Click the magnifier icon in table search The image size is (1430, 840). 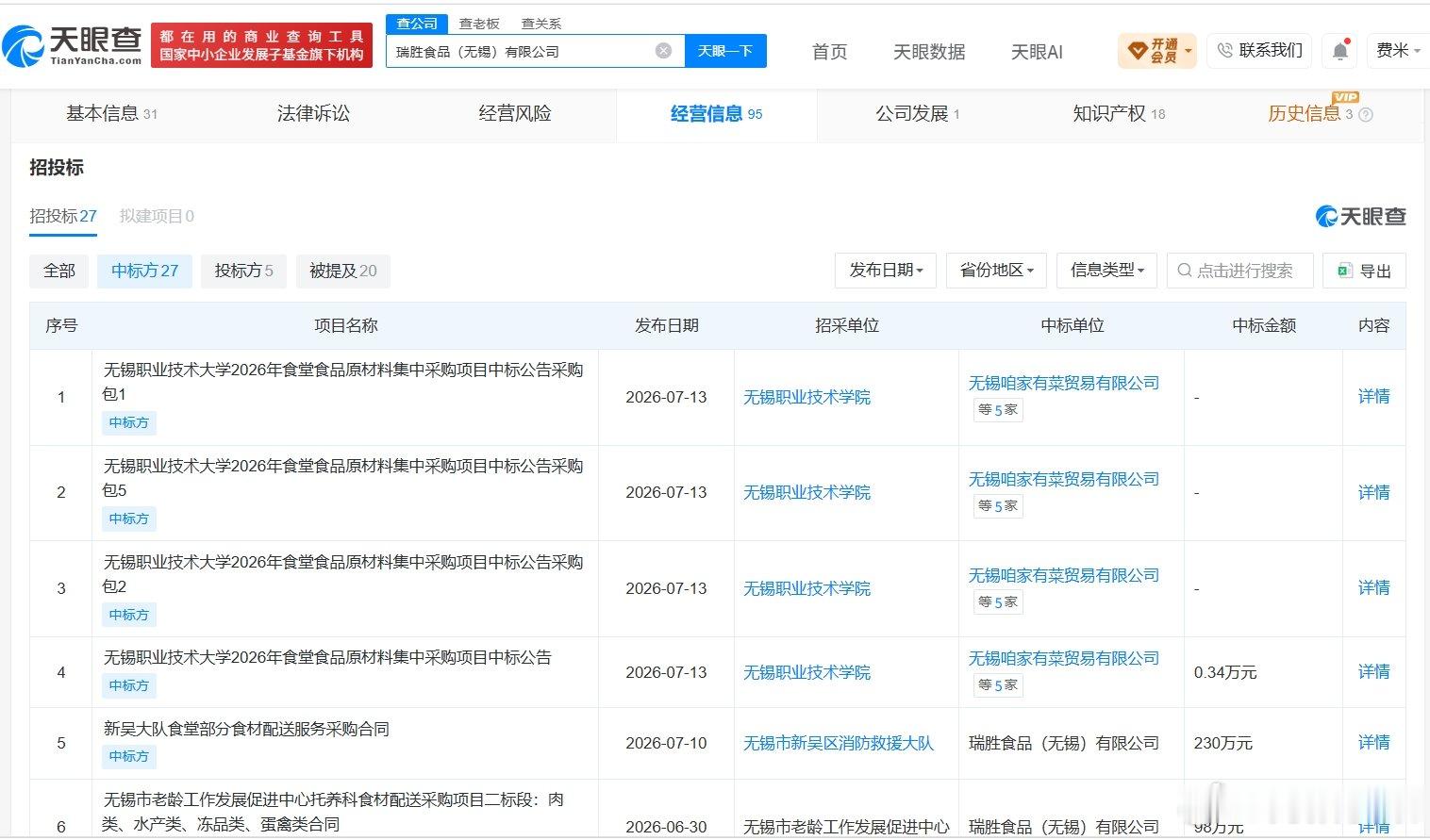coord(1185,271)
